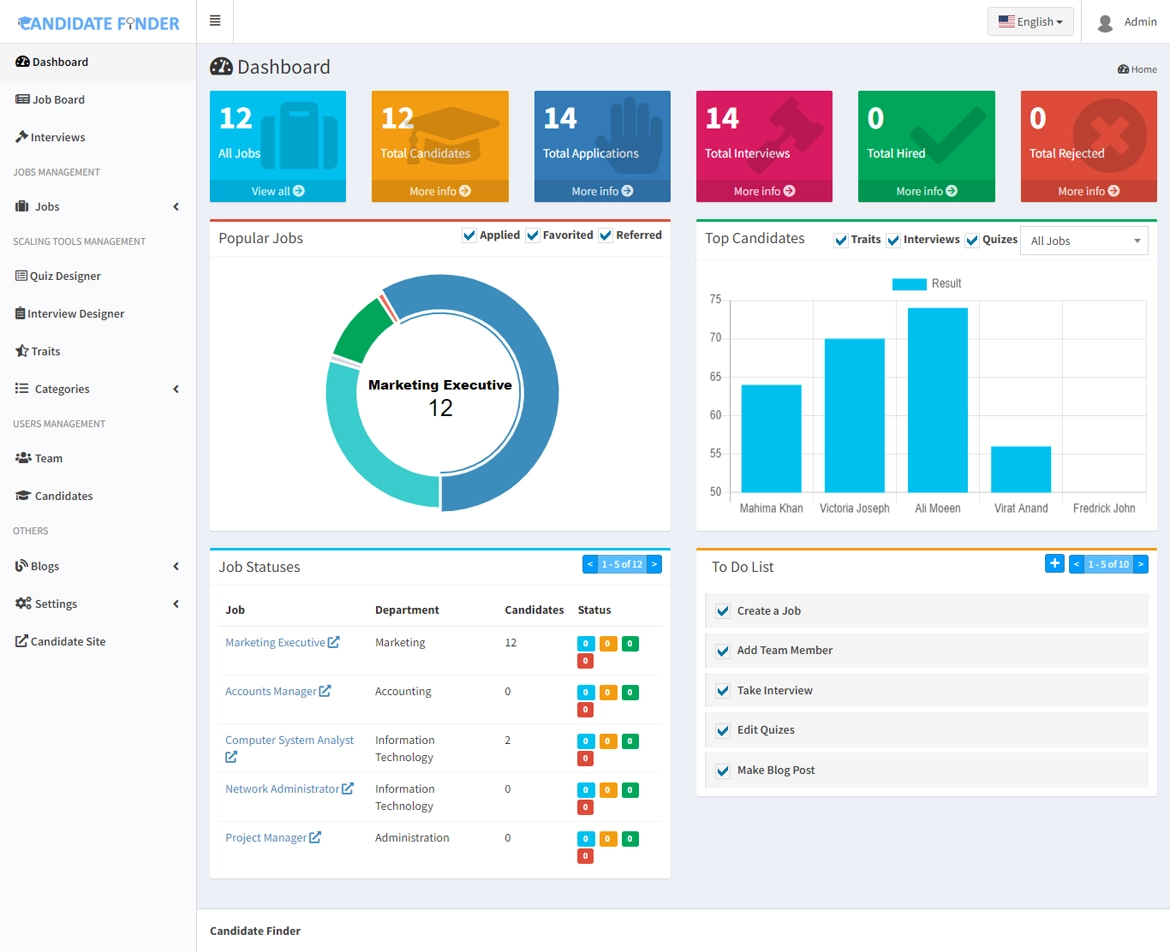The width and height of the screenshot is (1170, 952).
Task: Open Quiz Designer in the sidebar
Action: click(65, 276)
